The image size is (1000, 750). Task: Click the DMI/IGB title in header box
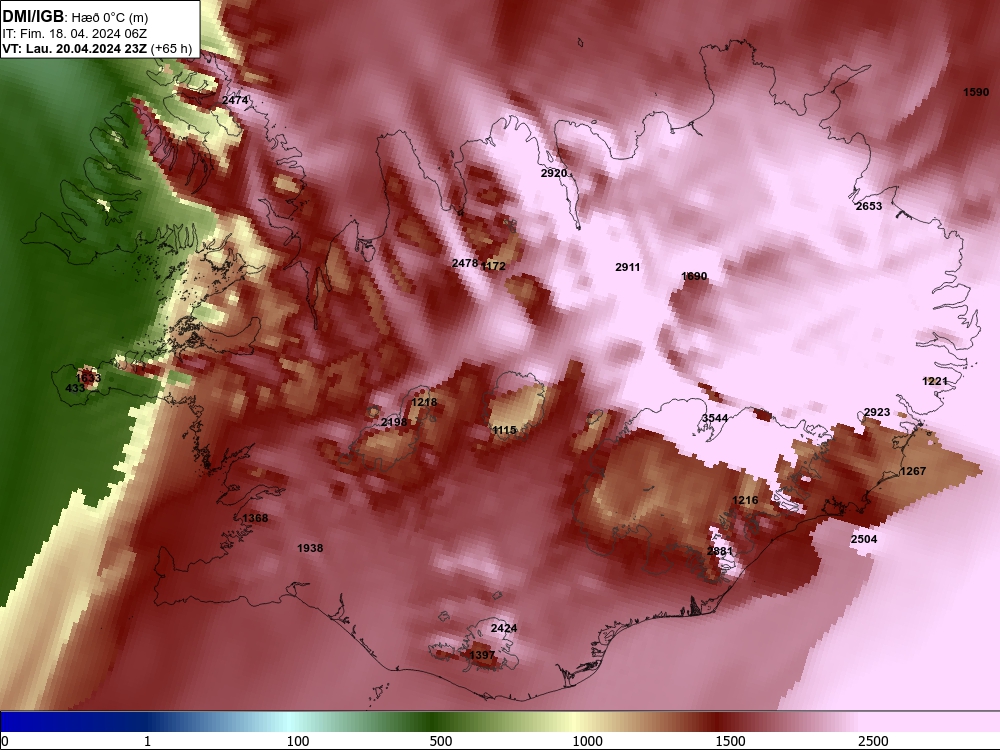[33, 15]
